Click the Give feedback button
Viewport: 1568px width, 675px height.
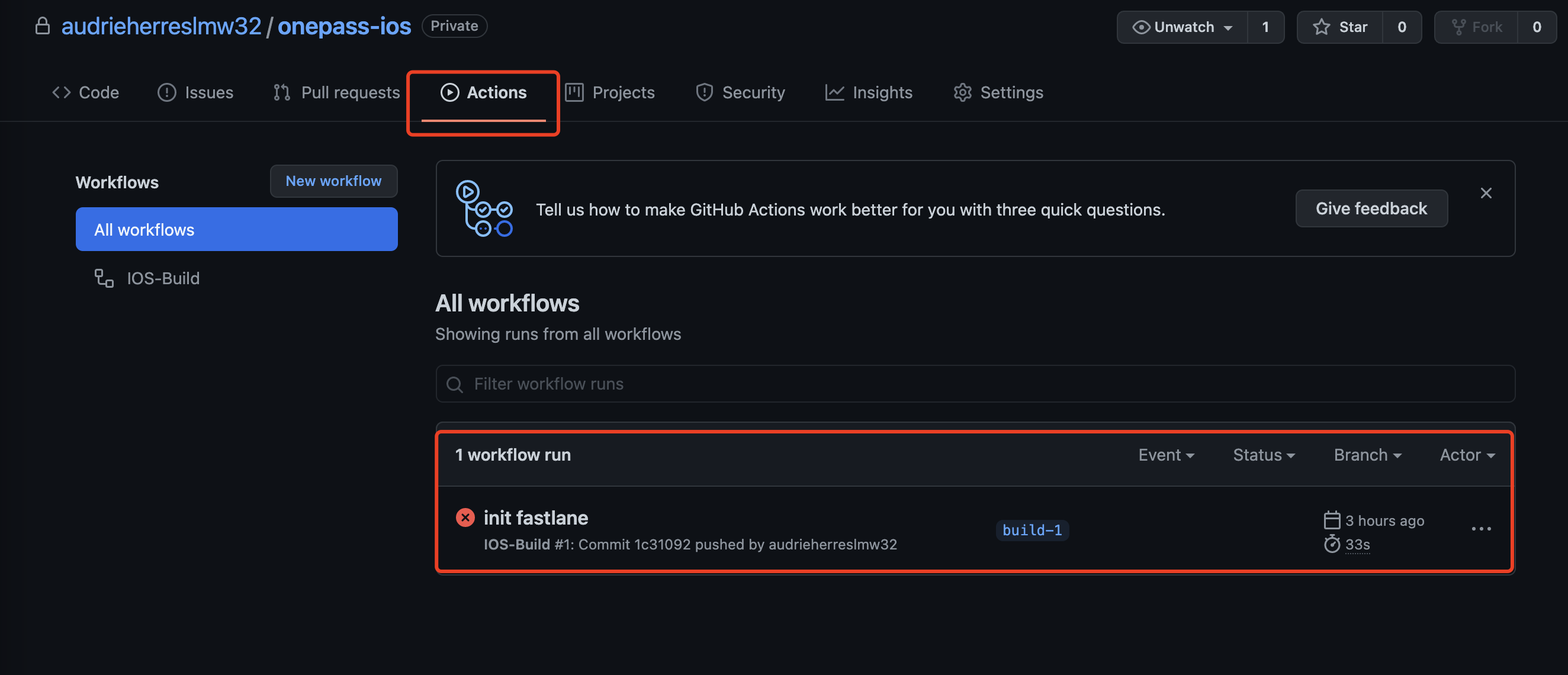click(x=1371, y=208)
